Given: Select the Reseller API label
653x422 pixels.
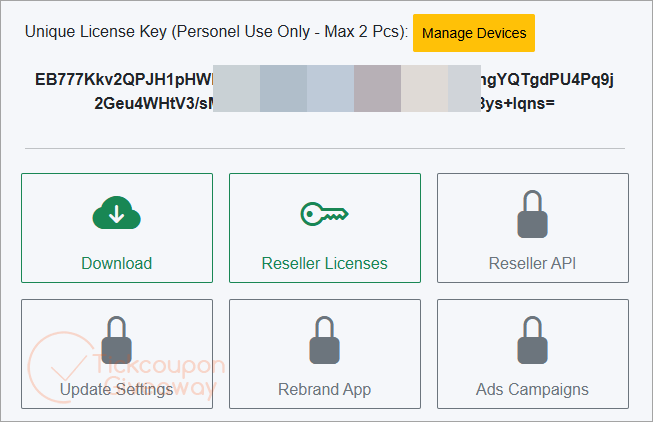Looking at the screenshot, I should click(532, 263).
